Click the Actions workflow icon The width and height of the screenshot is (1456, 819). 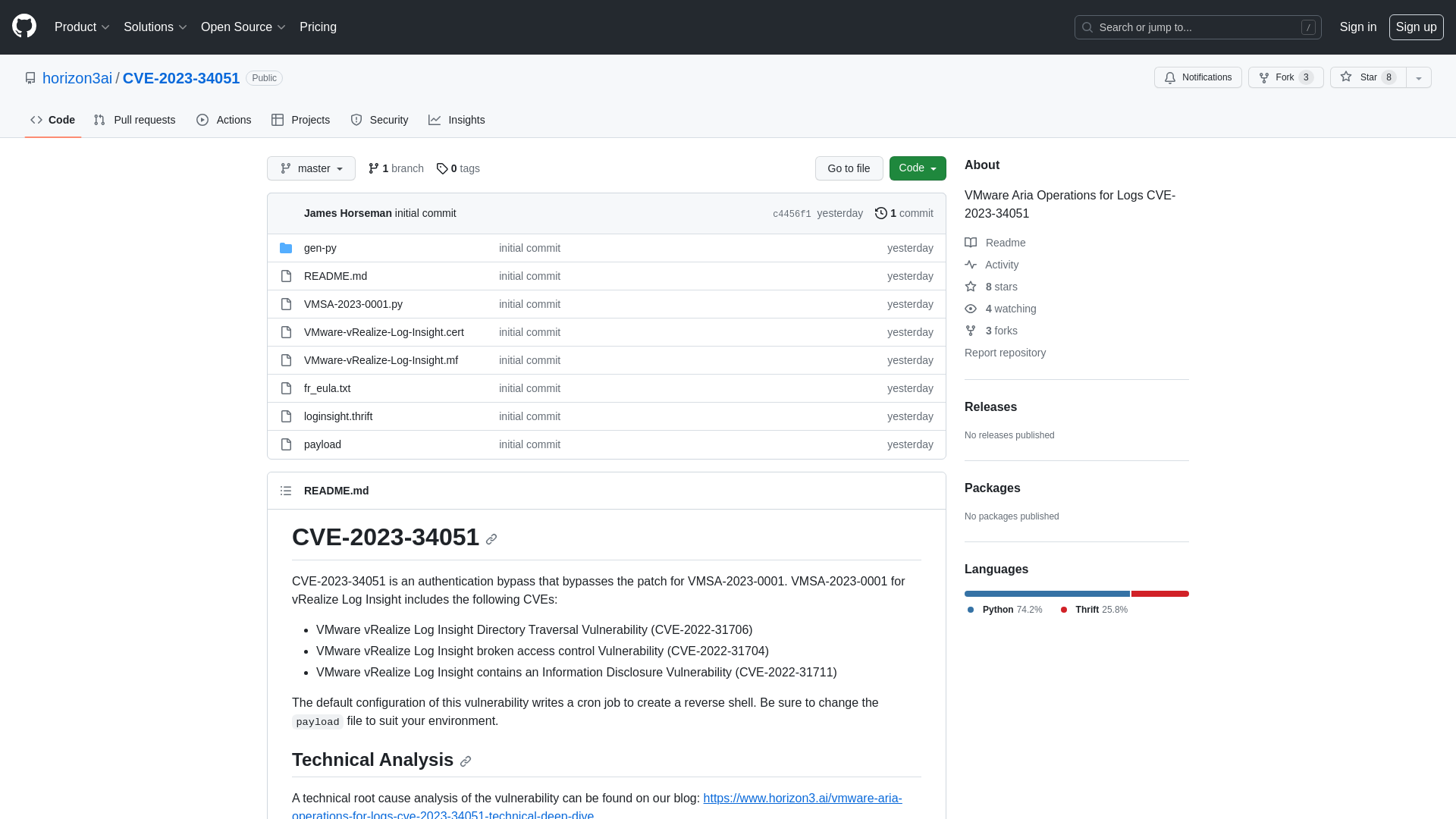tap(202, 120)
